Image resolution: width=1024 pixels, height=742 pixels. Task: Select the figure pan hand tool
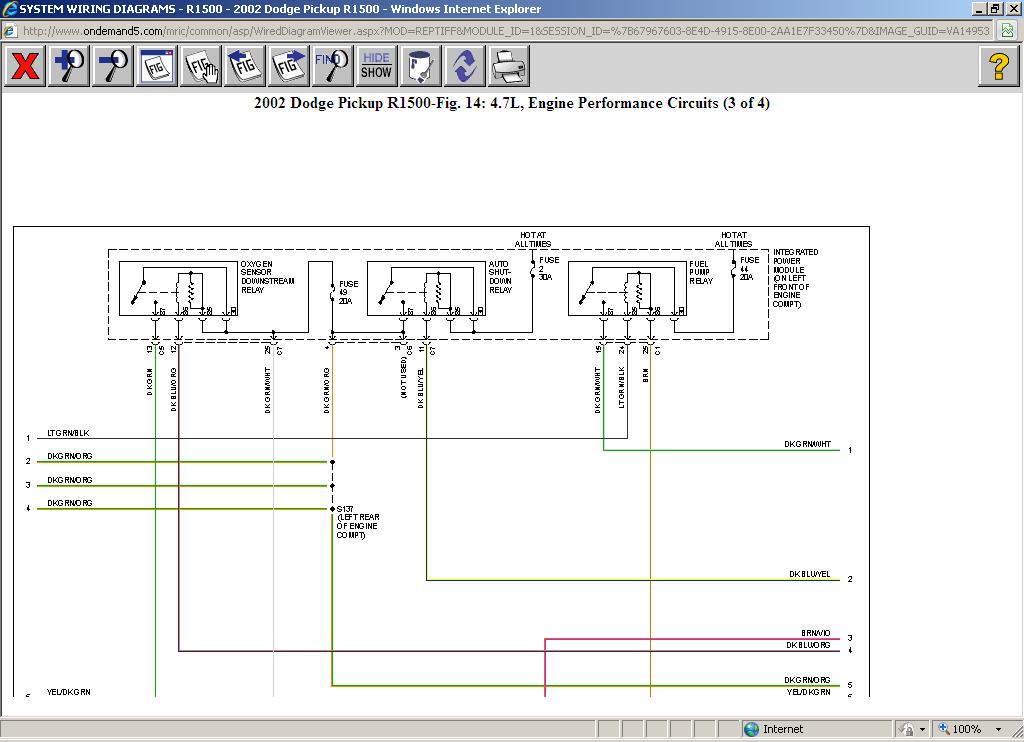[x=201, y=67]
